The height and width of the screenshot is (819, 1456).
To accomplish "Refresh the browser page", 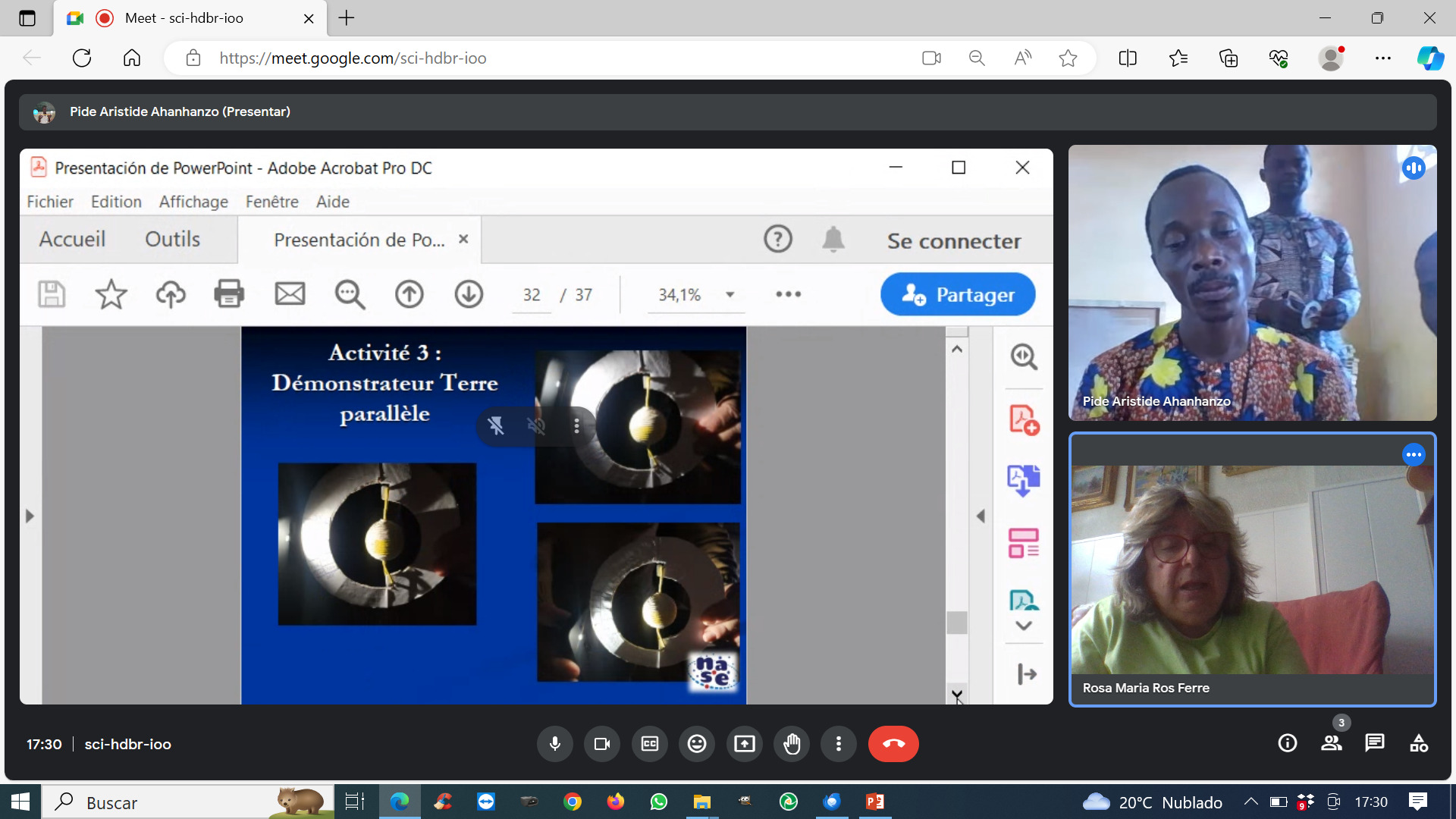I will click(82, 58).
